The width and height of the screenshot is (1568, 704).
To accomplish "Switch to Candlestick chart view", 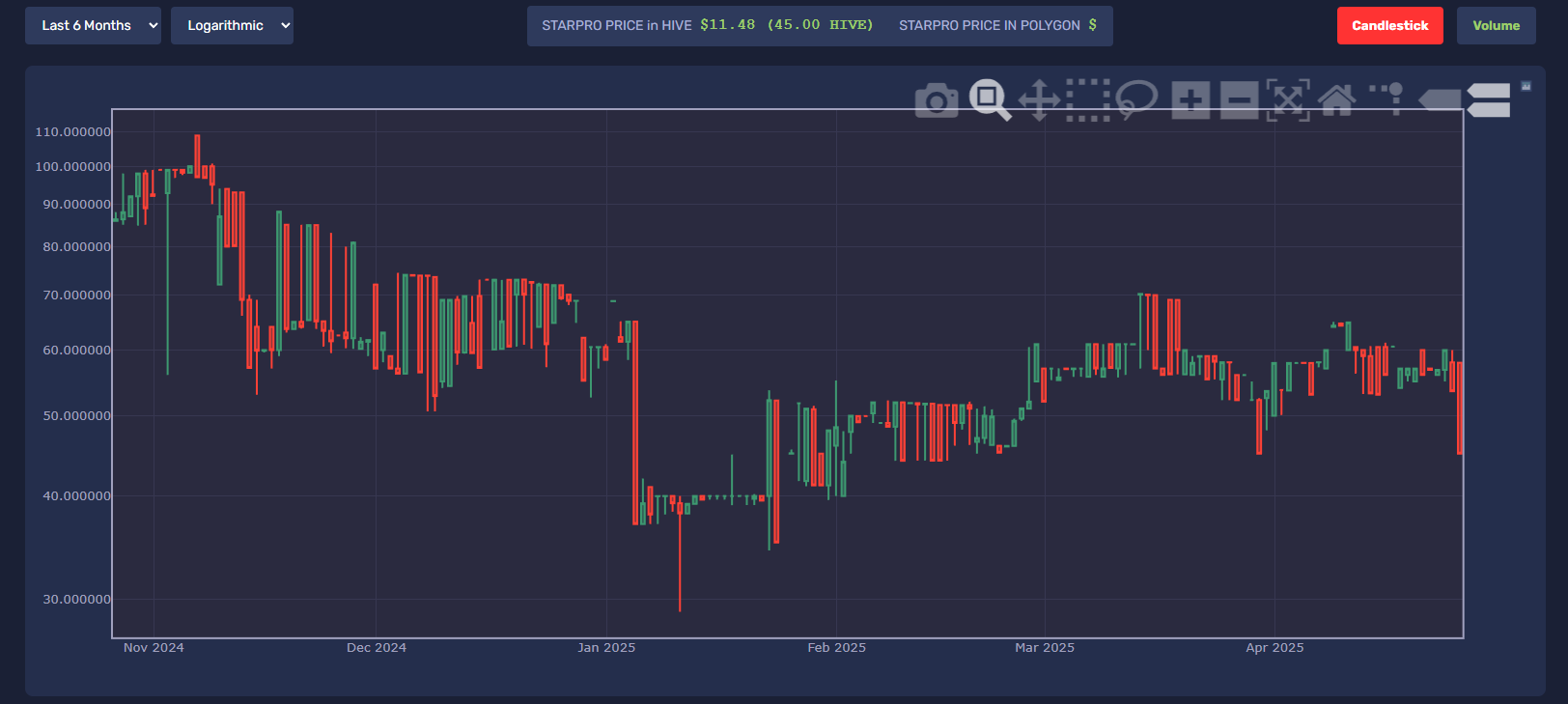I will [1390, 26].
